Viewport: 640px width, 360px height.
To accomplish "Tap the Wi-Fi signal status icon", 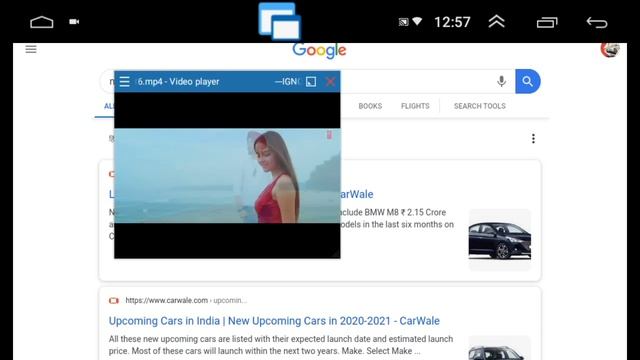I will [x=417, y=21].
